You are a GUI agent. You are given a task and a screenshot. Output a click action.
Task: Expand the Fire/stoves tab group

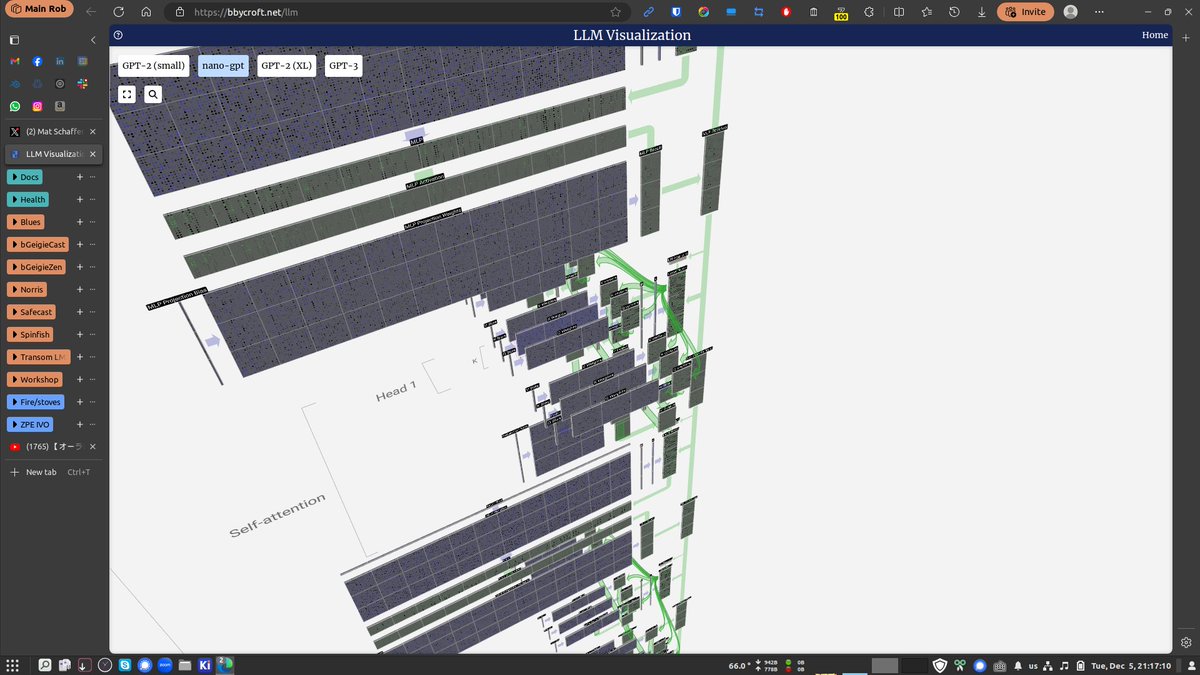point(37,402)
